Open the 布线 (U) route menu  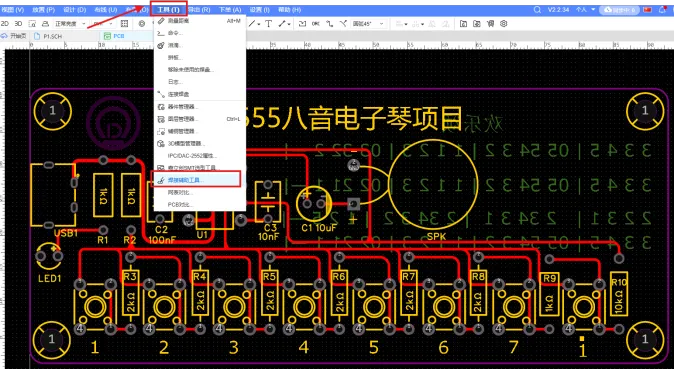pos(106,9)
